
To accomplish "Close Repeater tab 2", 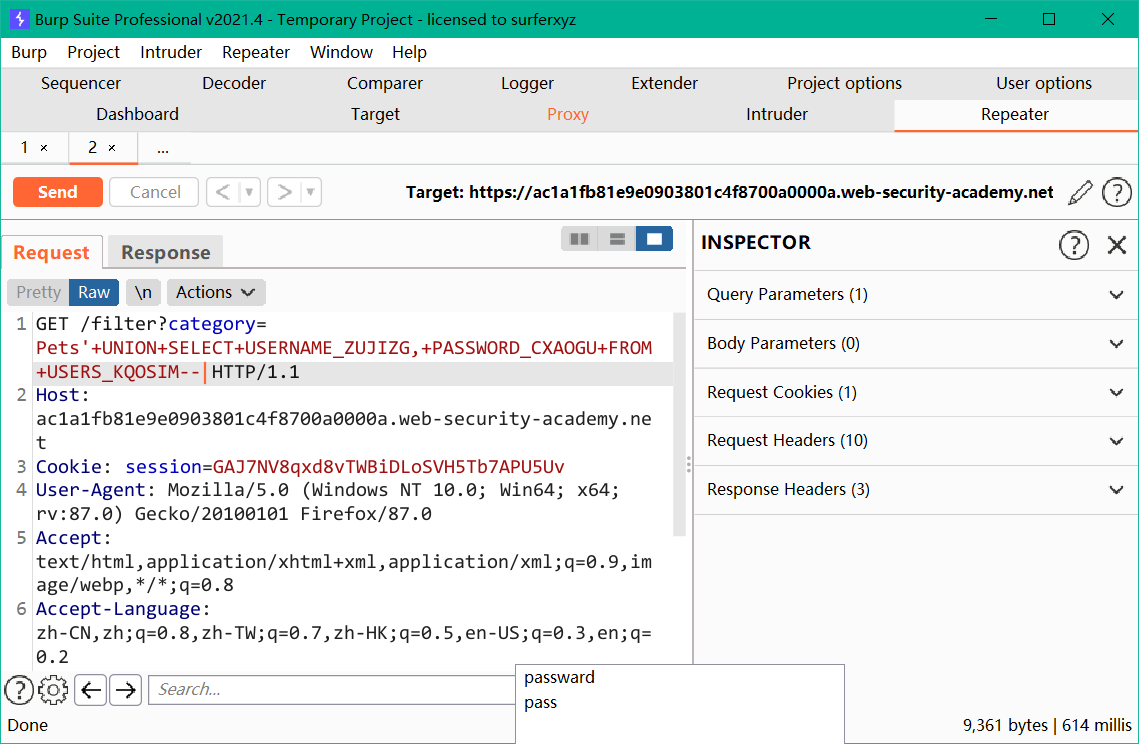I will click(112, 148).
